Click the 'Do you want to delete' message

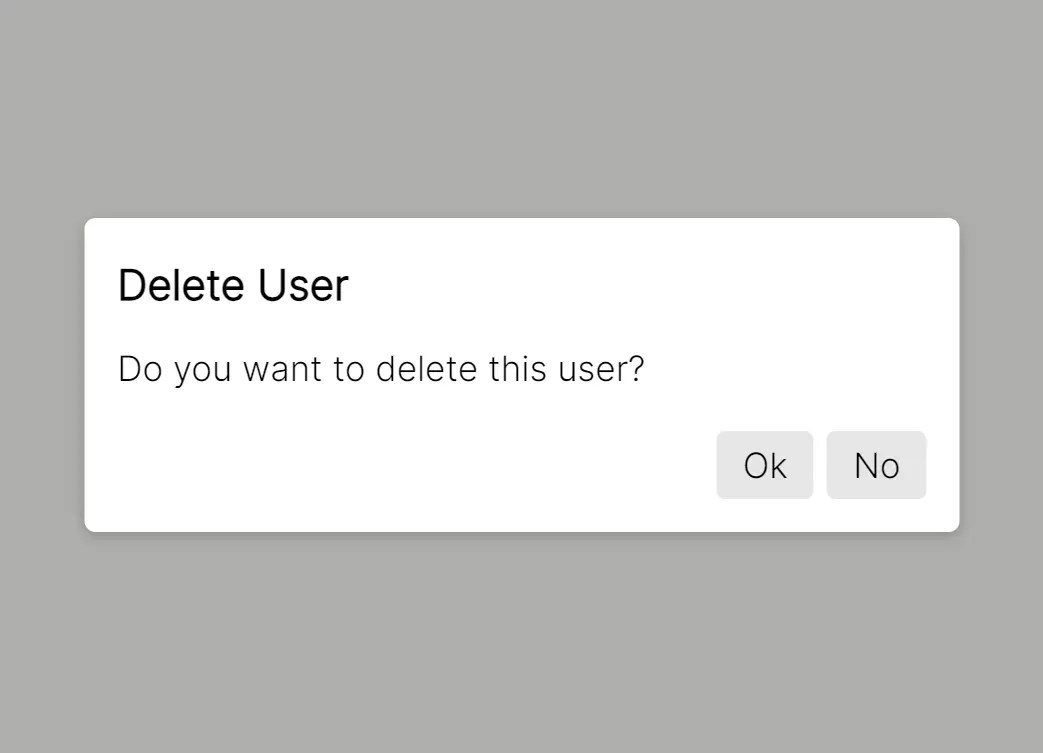tap(381, 369)
